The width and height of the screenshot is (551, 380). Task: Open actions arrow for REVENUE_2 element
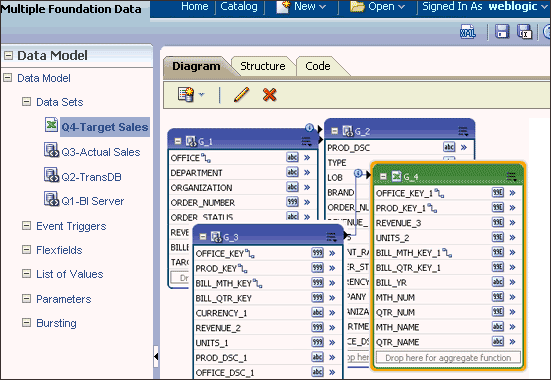pyautogui.click(x=332, y=328)
